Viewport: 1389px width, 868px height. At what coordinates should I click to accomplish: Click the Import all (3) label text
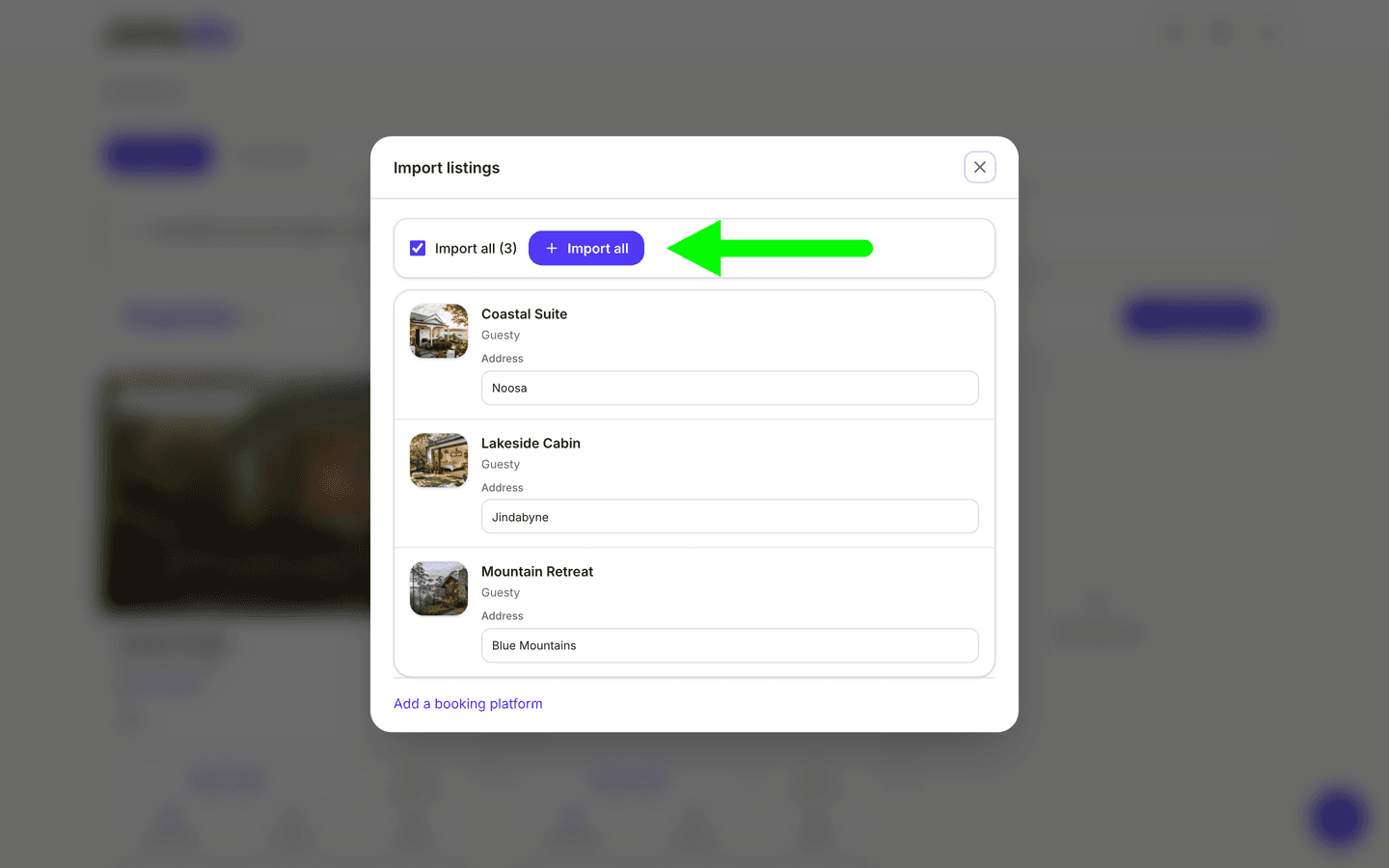476,249
